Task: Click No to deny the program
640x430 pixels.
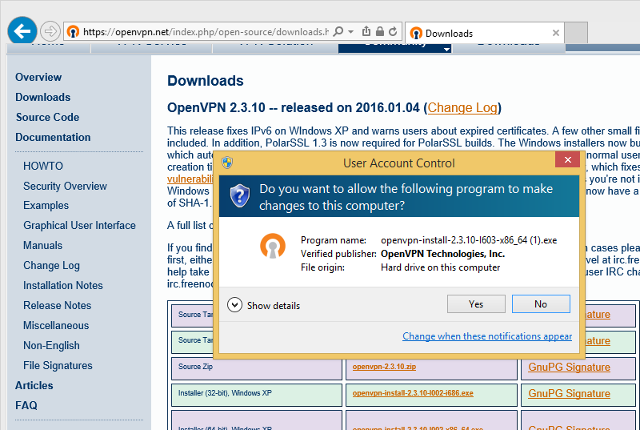Action: pyautogui.click(x=541, y=304)
